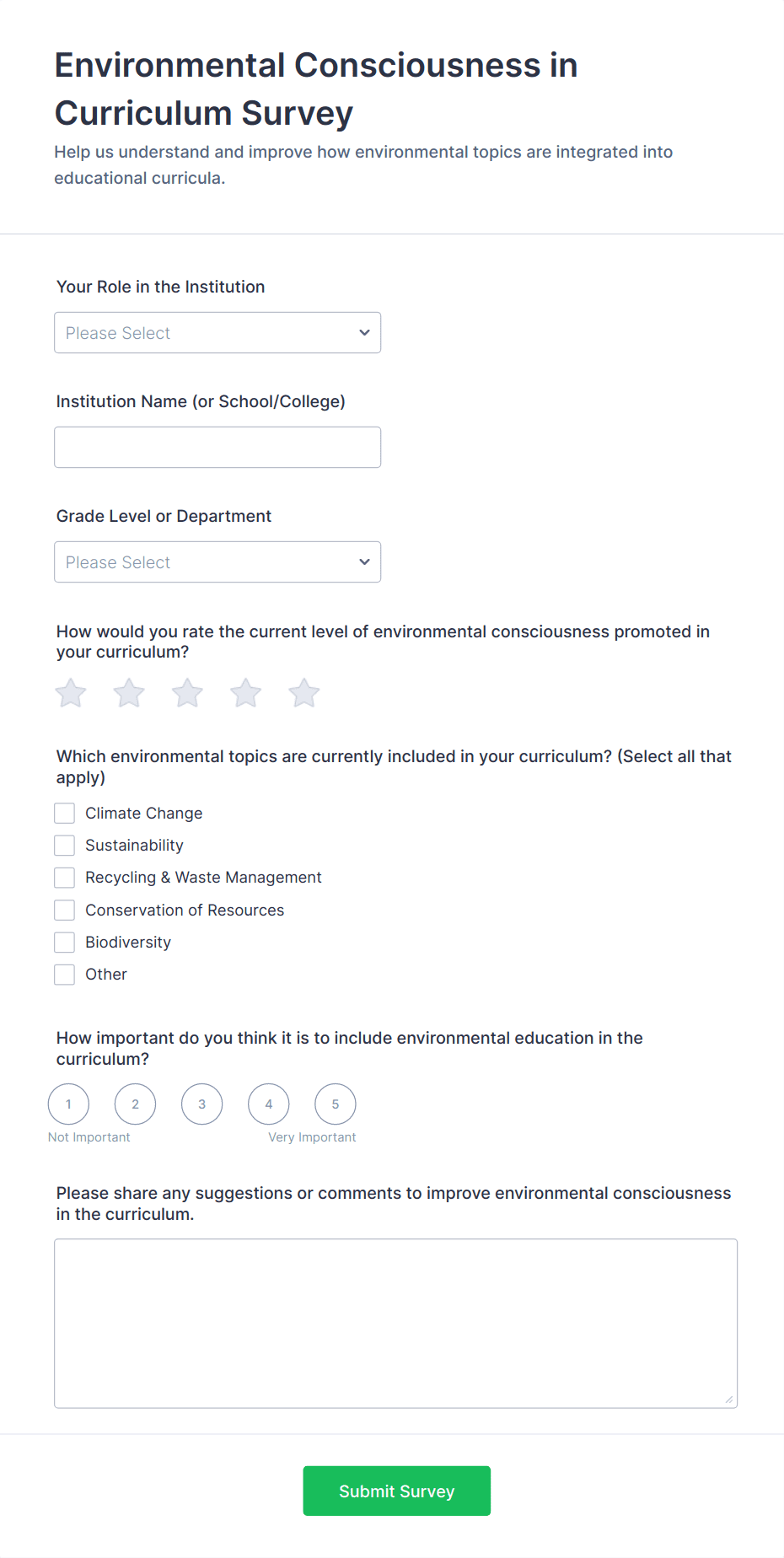Select importance rating 2
This screenshot has height=1558, width=784.
pyautogui.click(x=135, y=1104)
